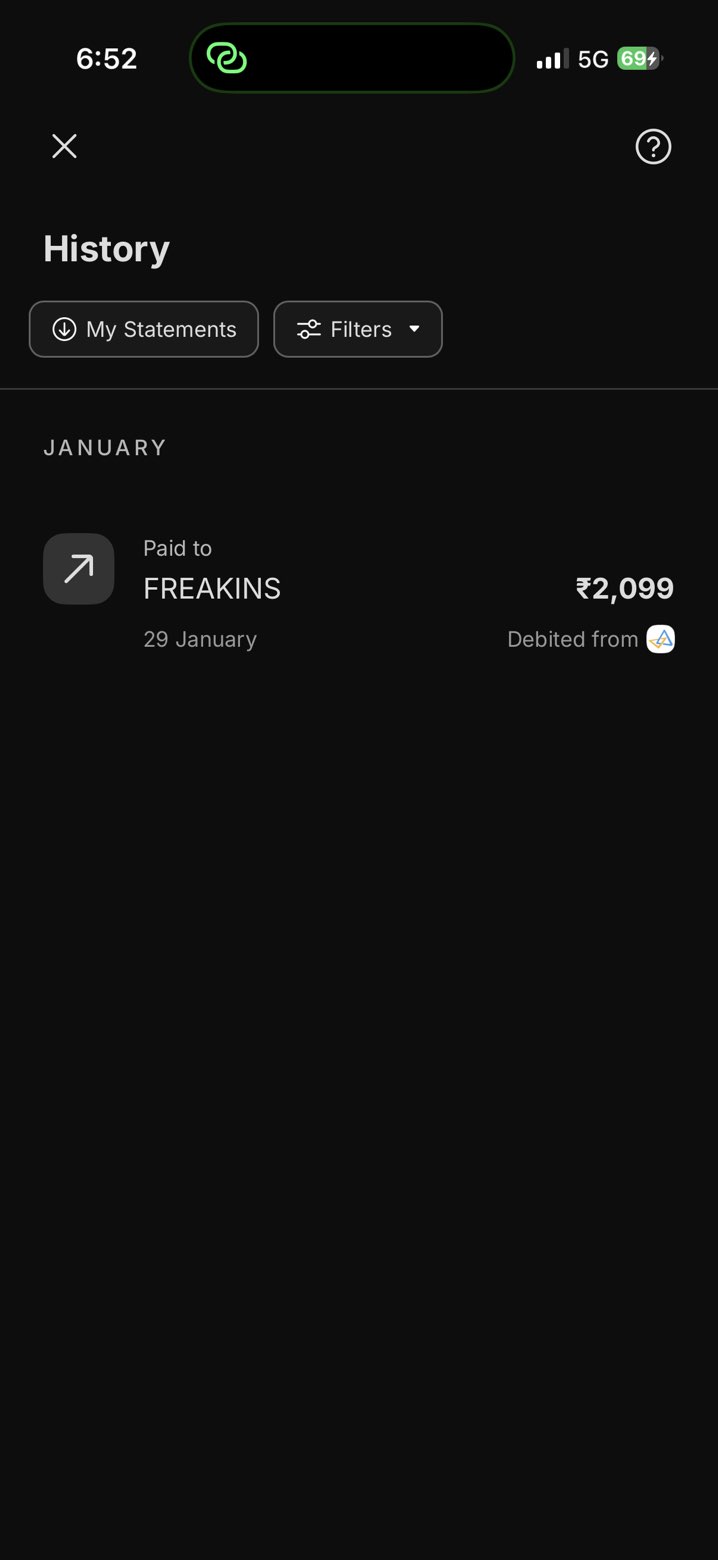Tap the History page title
The image size is (718, 1560).
106,249
